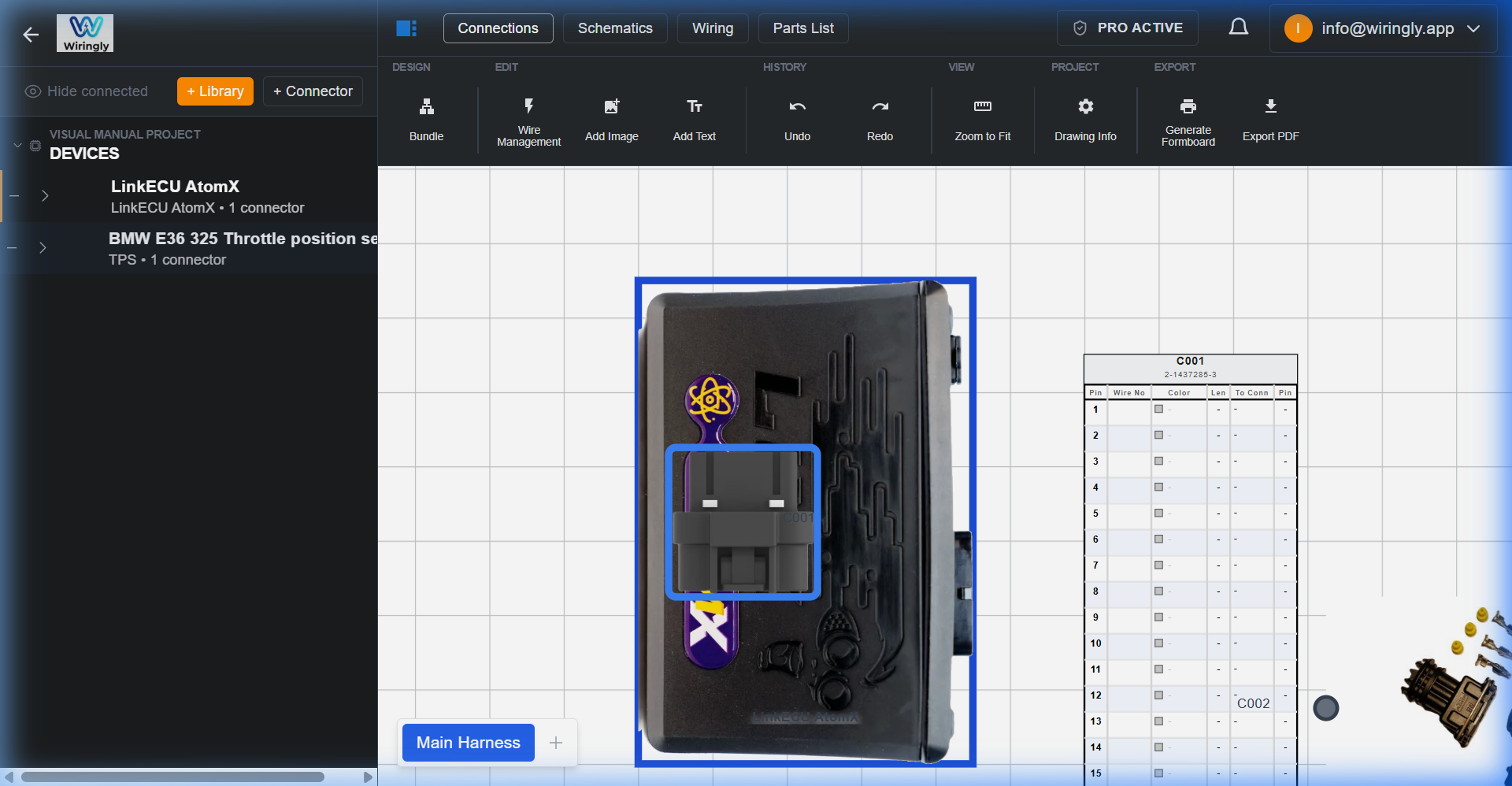Select the LinkECU AtomX tree item
The image size is (1512, 786).
click(191, 196)
